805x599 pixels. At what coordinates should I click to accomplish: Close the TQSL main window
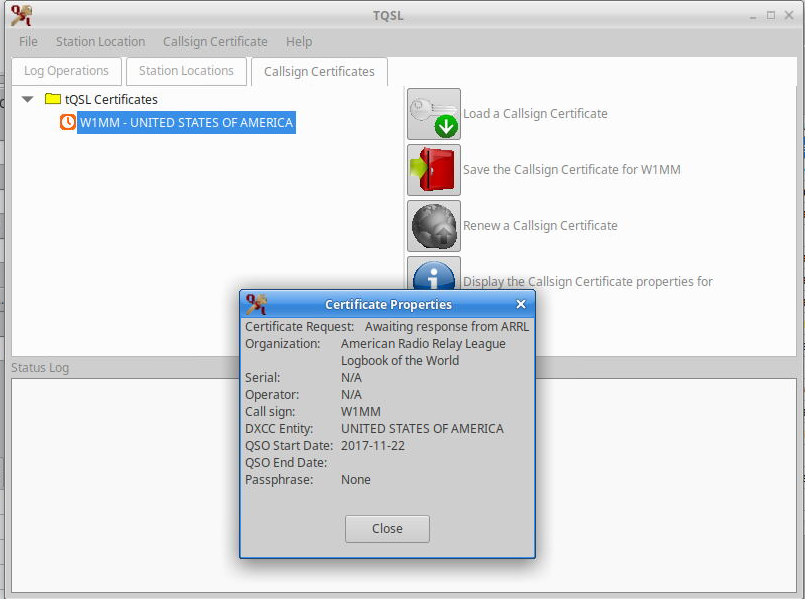pyautogui.click(x=789, y=15)
